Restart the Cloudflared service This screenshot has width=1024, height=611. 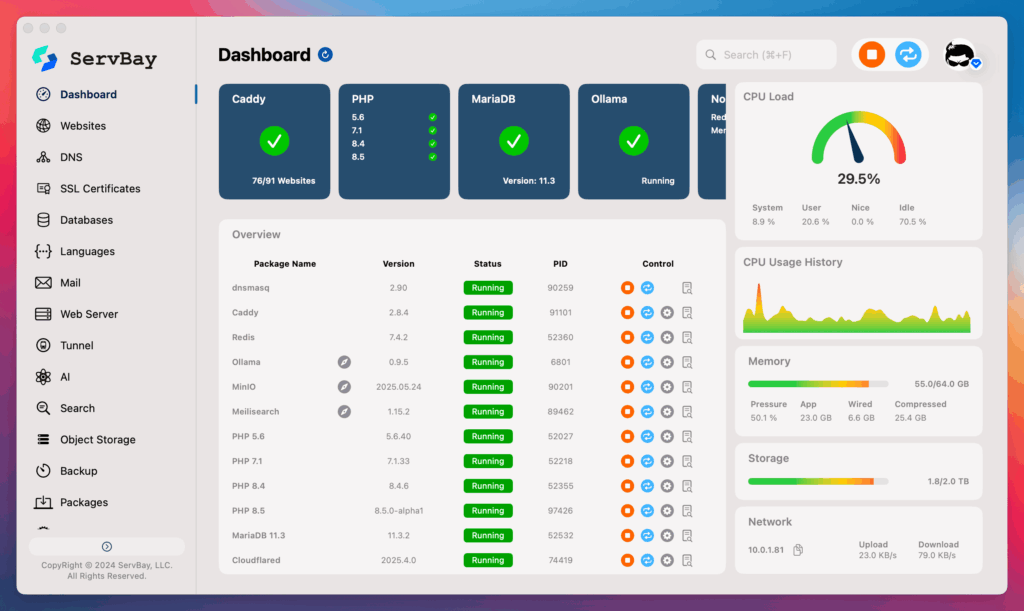(x=647, y=560)
